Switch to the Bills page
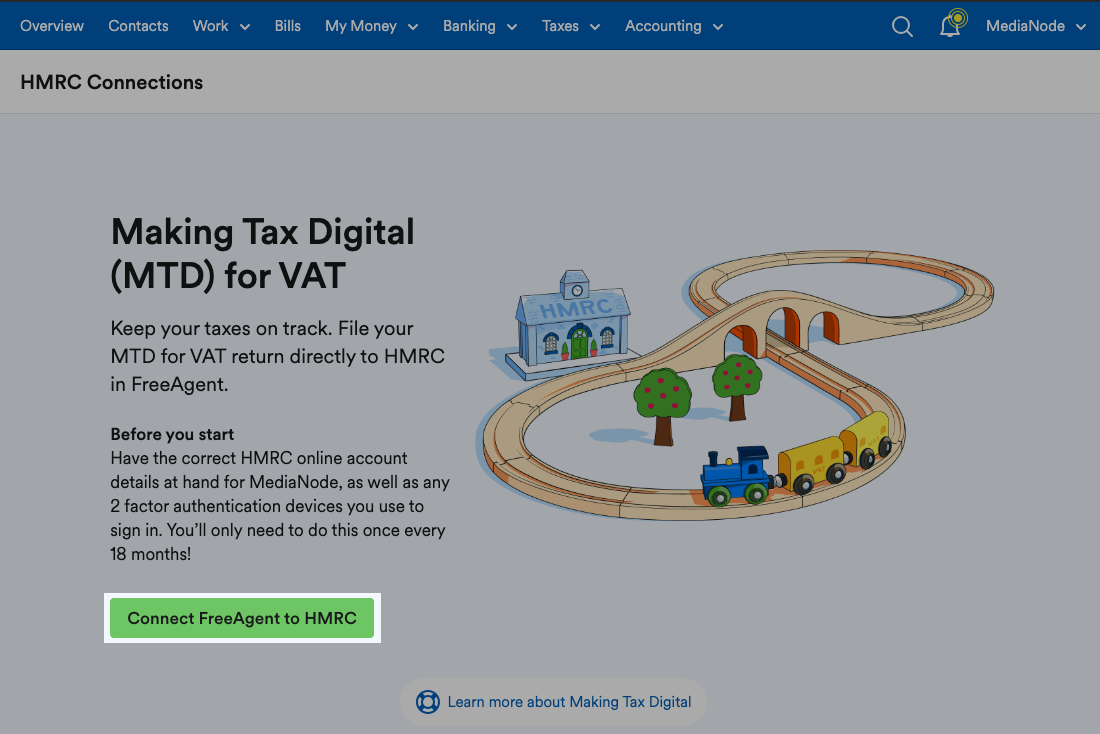Image resolution: width=1100 pixels, height=734 pixels. coord(287,26)
